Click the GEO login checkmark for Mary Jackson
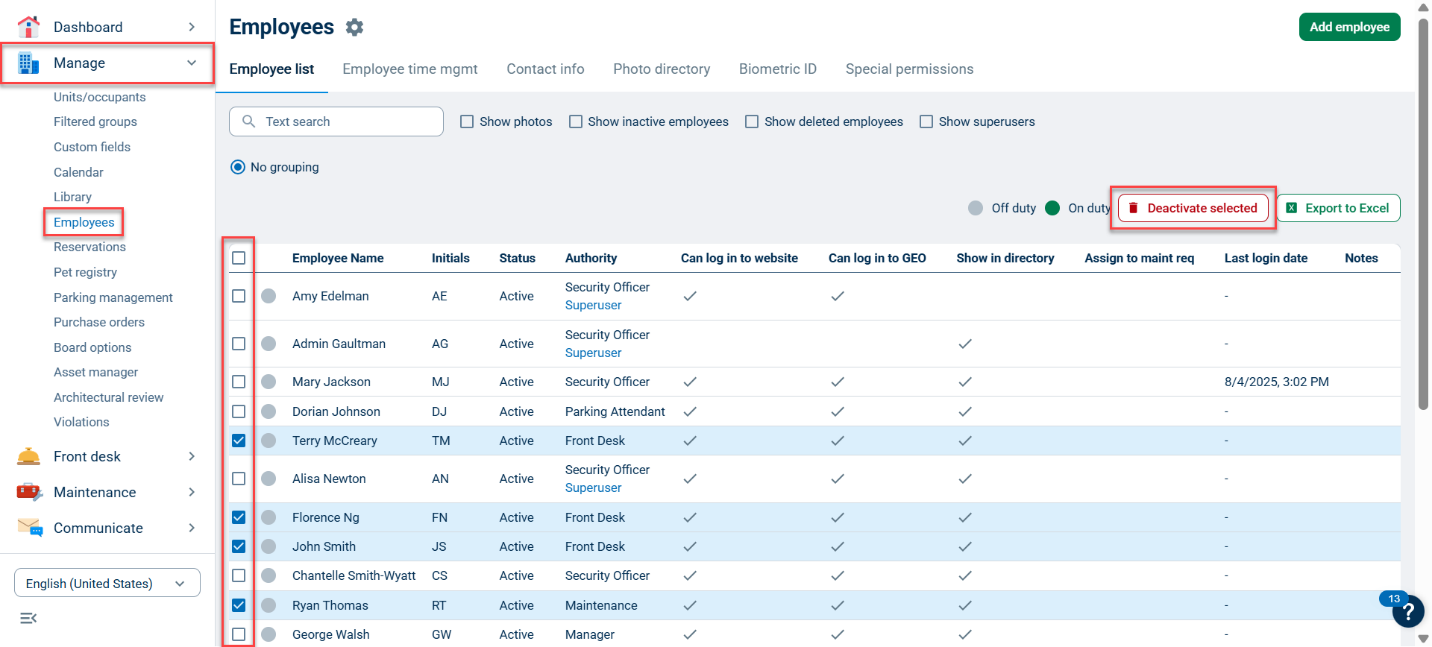The height and width of the screenshot is (647, 1432). point(838,382)
